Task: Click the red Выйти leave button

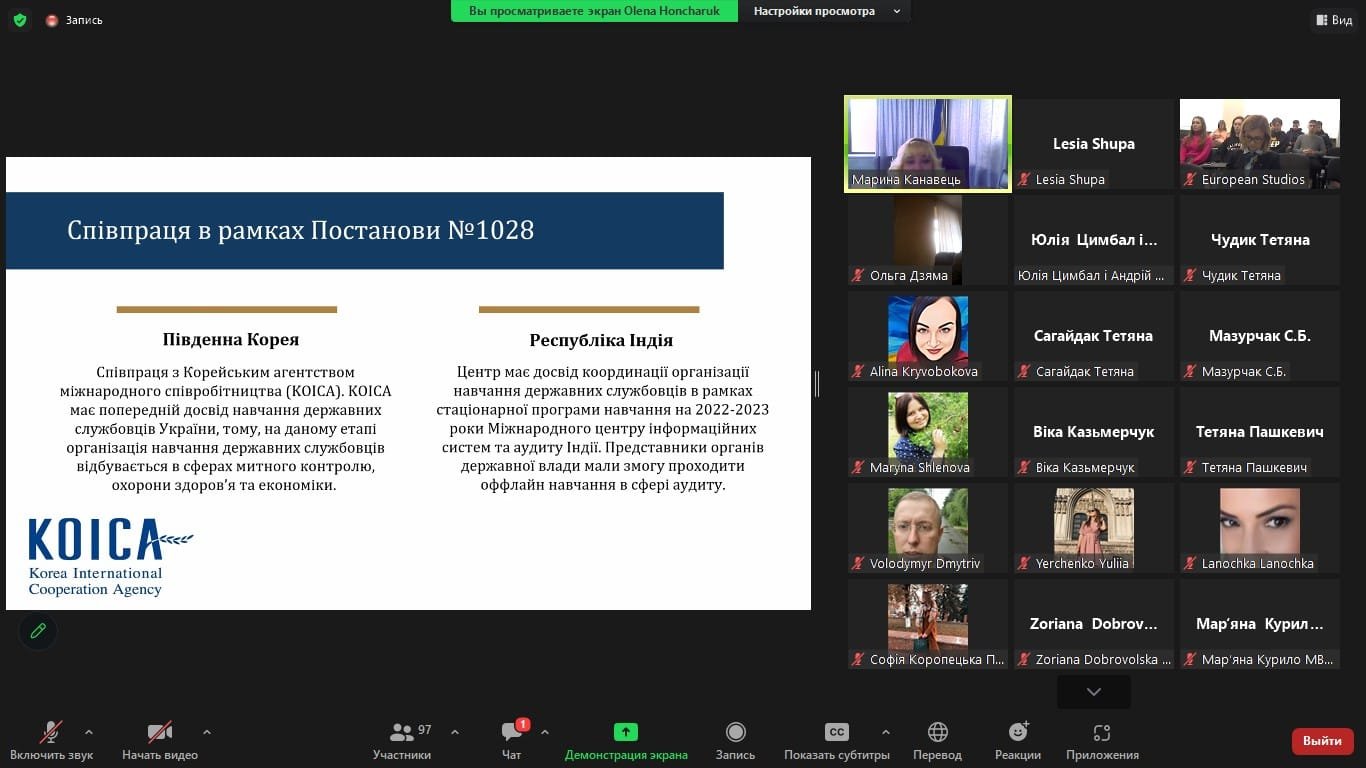Action: click(x=1323, y=741)
